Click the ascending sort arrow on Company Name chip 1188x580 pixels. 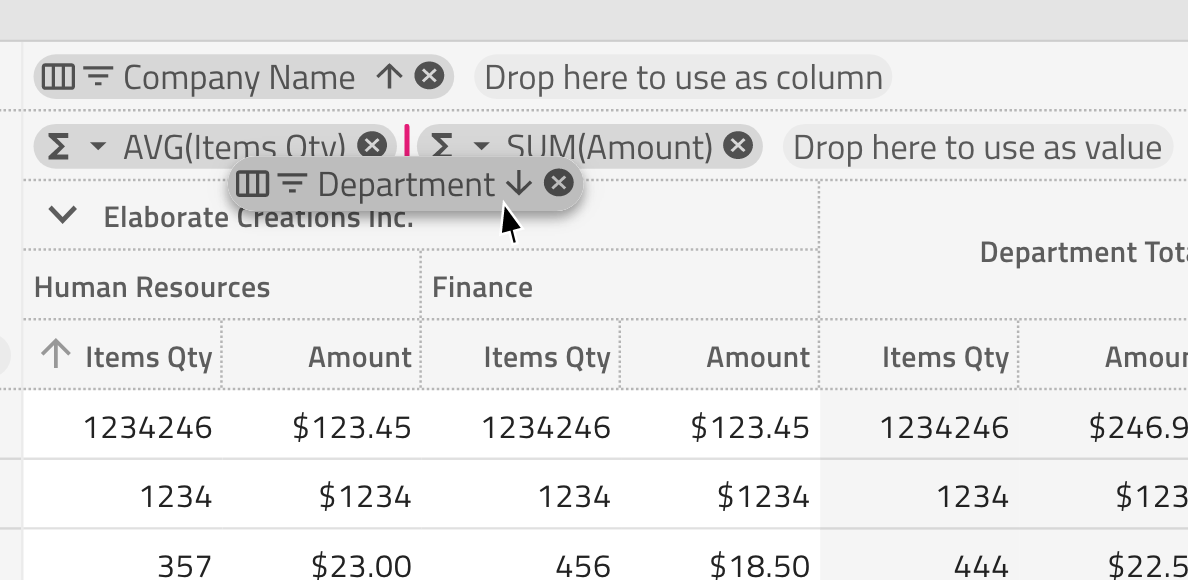tap(389, 76)
